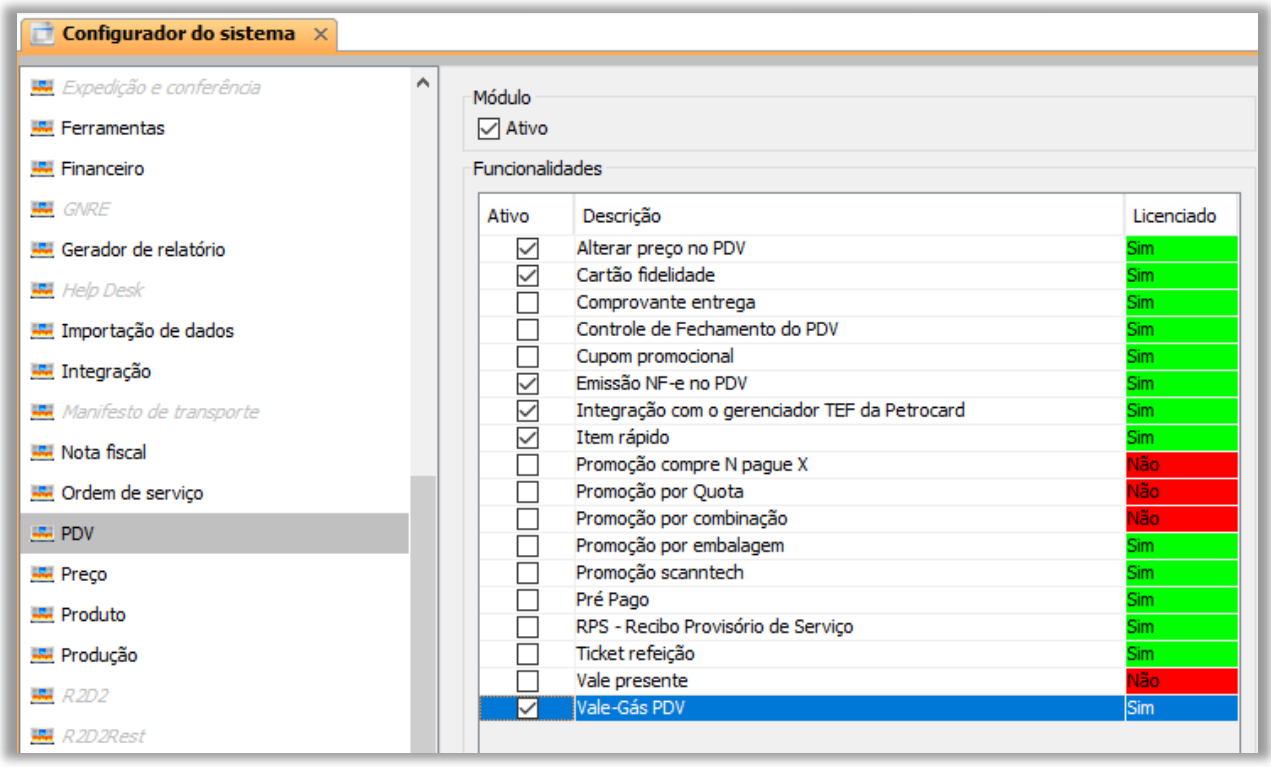Disable Alterar preço no PDV checkbox
The width and height of the screenshot is (1271, 767).
pos(527,248)
